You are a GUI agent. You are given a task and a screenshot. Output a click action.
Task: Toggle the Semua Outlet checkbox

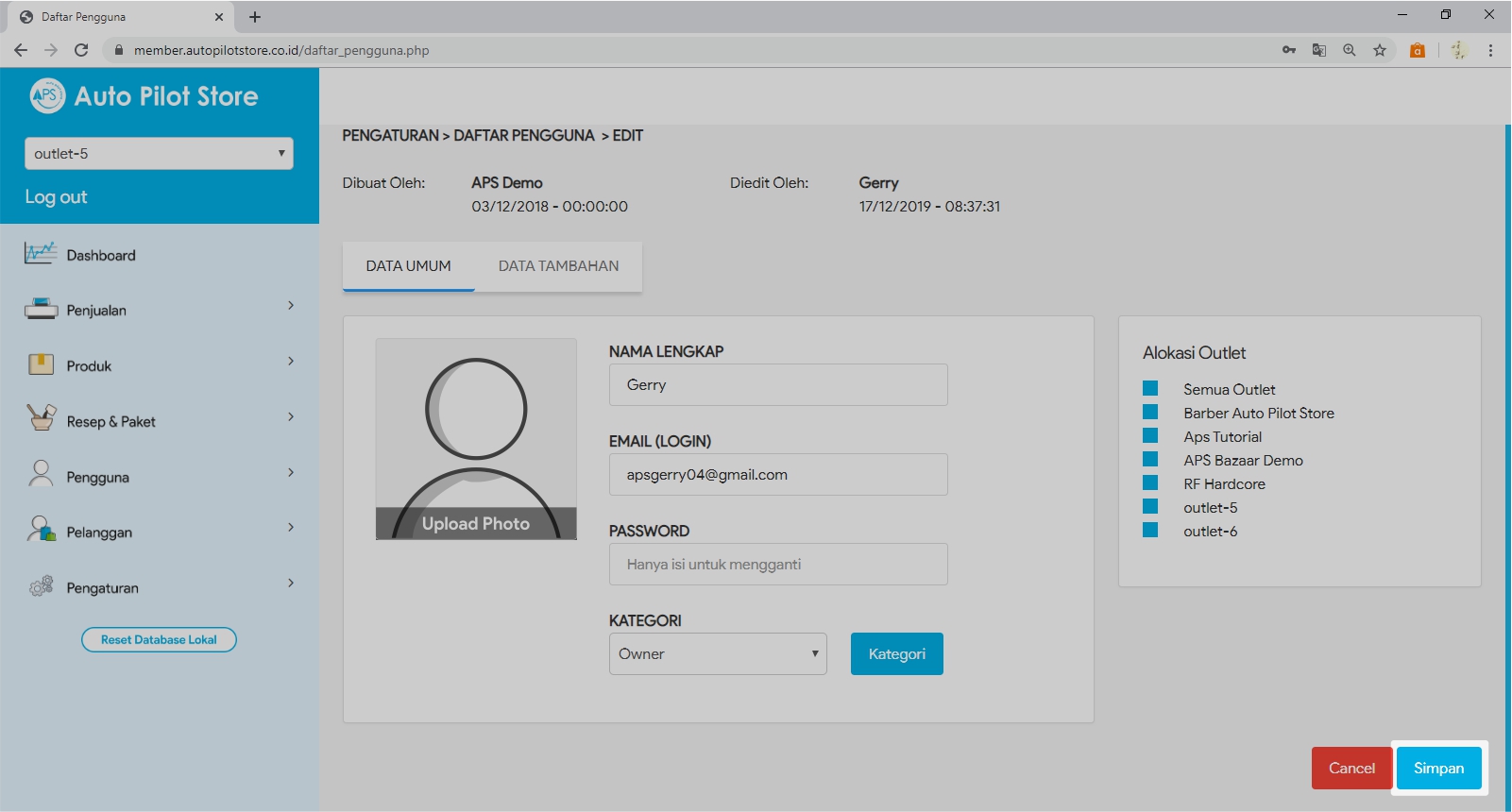[1150, 388]
